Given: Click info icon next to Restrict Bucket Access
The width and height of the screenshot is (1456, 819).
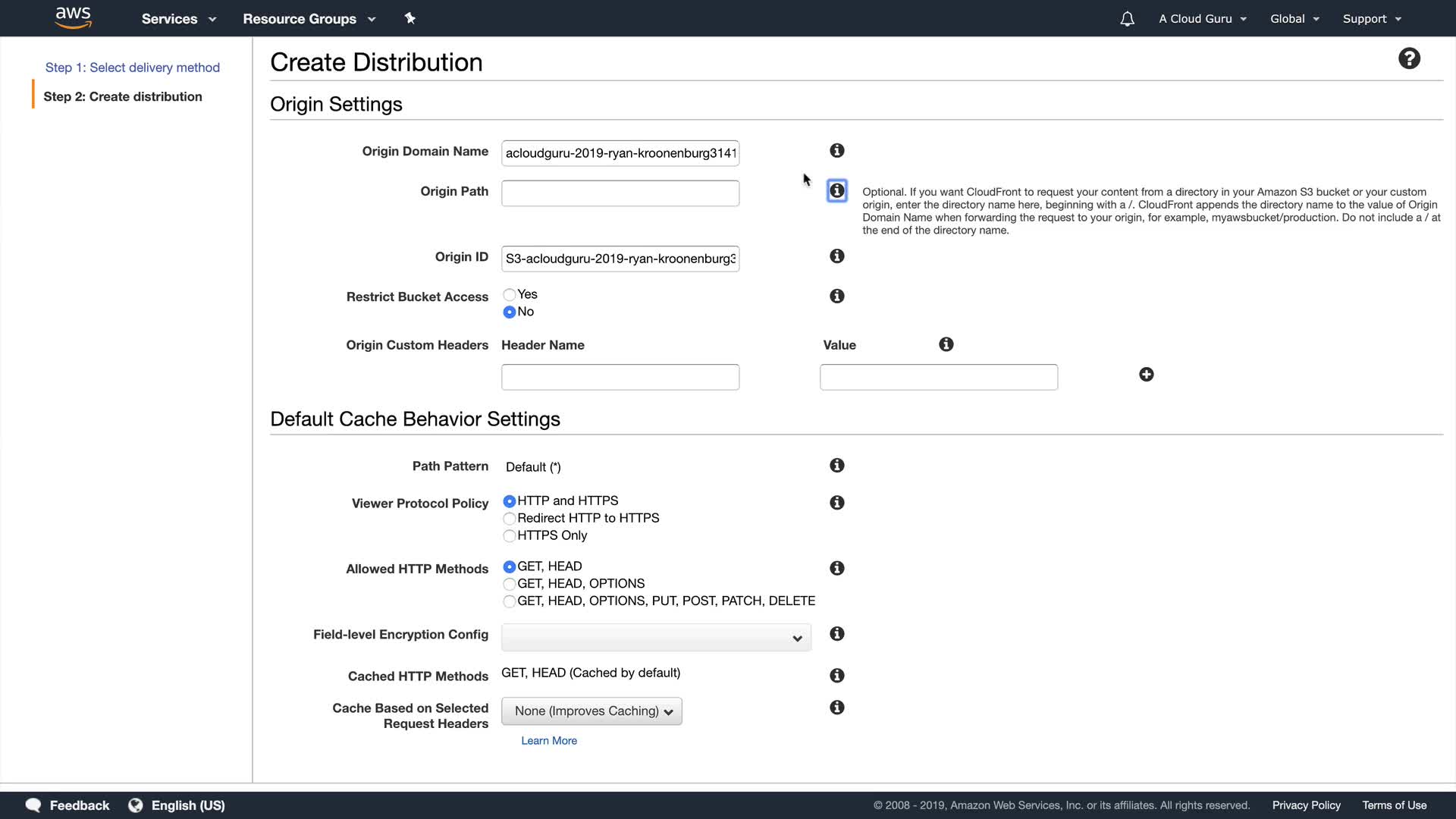Looking at the screenshot, I should (x=836, y=297).
